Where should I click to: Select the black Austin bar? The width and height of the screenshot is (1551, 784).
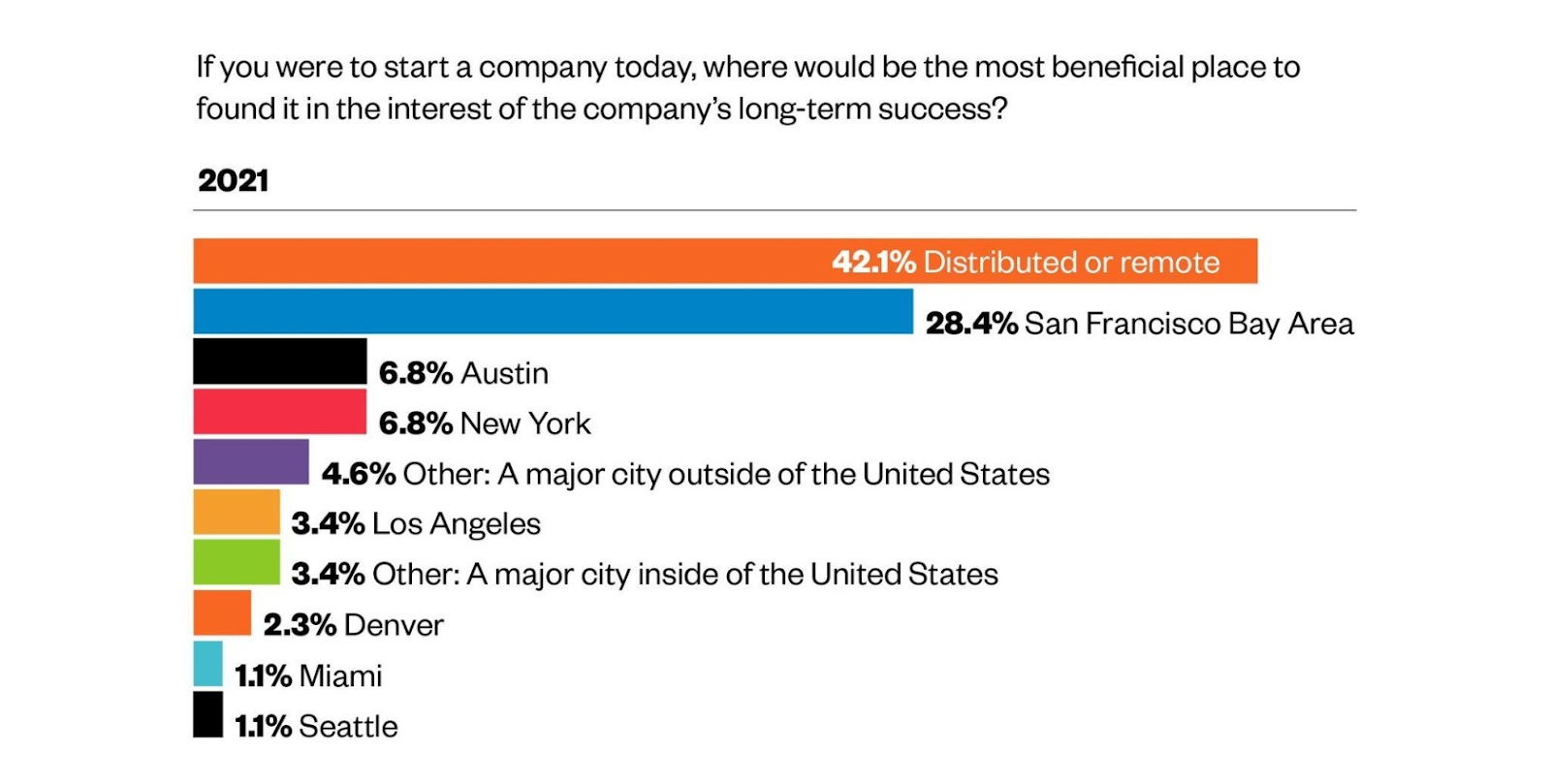click(x=280, y=361)
